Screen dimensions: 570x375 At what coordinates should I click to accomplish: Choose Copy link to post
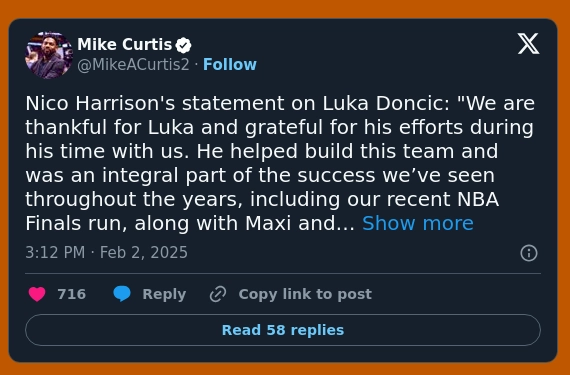pyautogui.click(x=305, y=294)
